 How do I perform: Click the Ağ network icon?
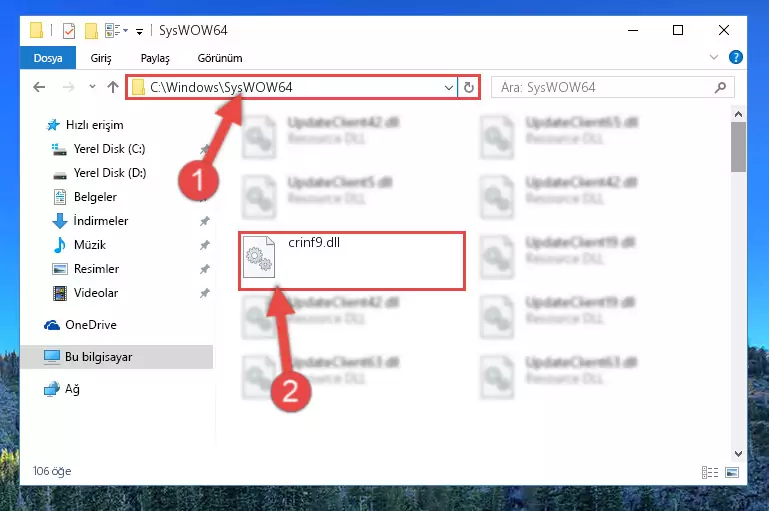(x=52, y=389)
